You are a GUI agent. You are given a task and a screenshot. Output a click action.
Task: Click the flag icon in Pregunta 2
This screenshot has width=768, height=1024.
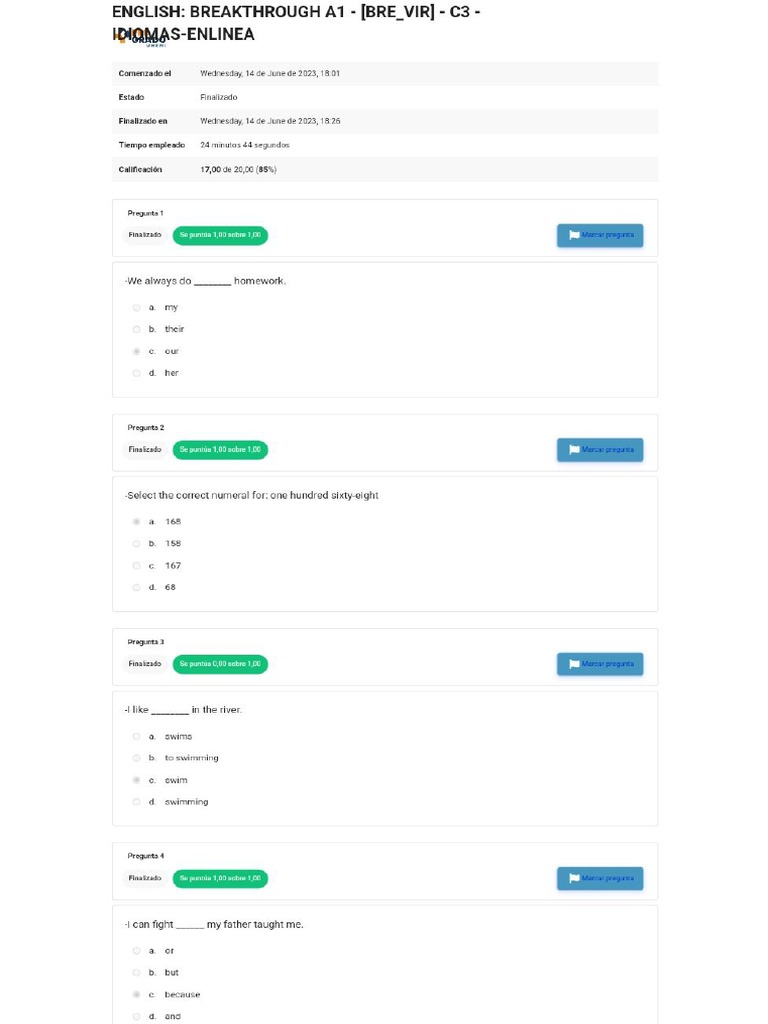pos(574,450)
